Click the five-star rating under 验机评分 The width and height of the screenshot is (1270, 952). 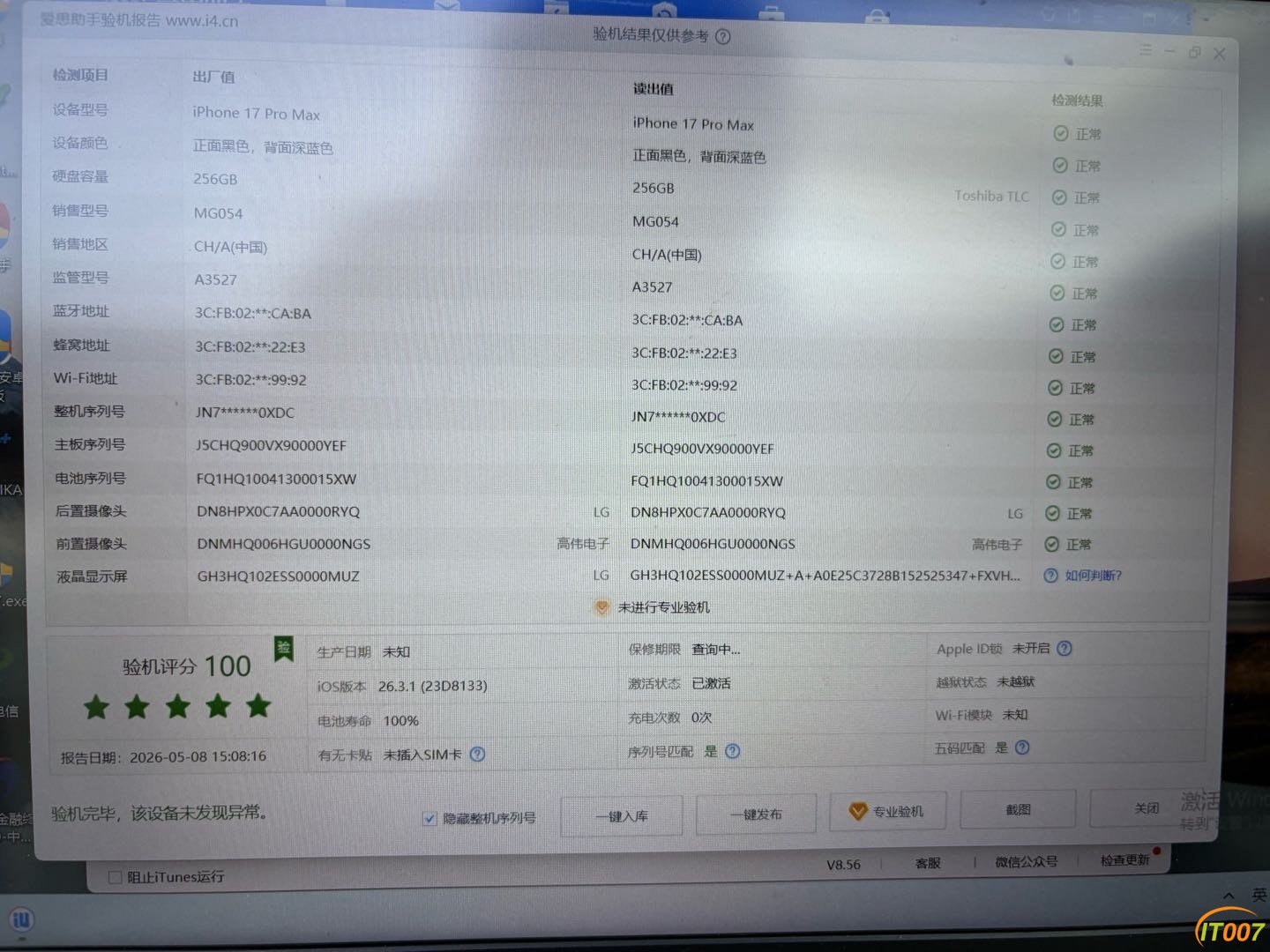[177, 706]
